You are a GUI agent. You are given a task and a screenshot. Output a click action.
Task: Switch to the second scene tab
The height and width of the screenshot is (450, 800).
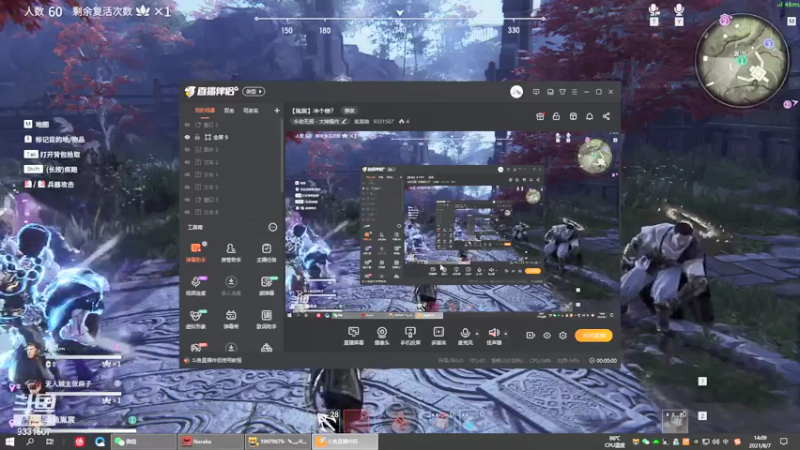pyautogui.click(x=229, y=111)
